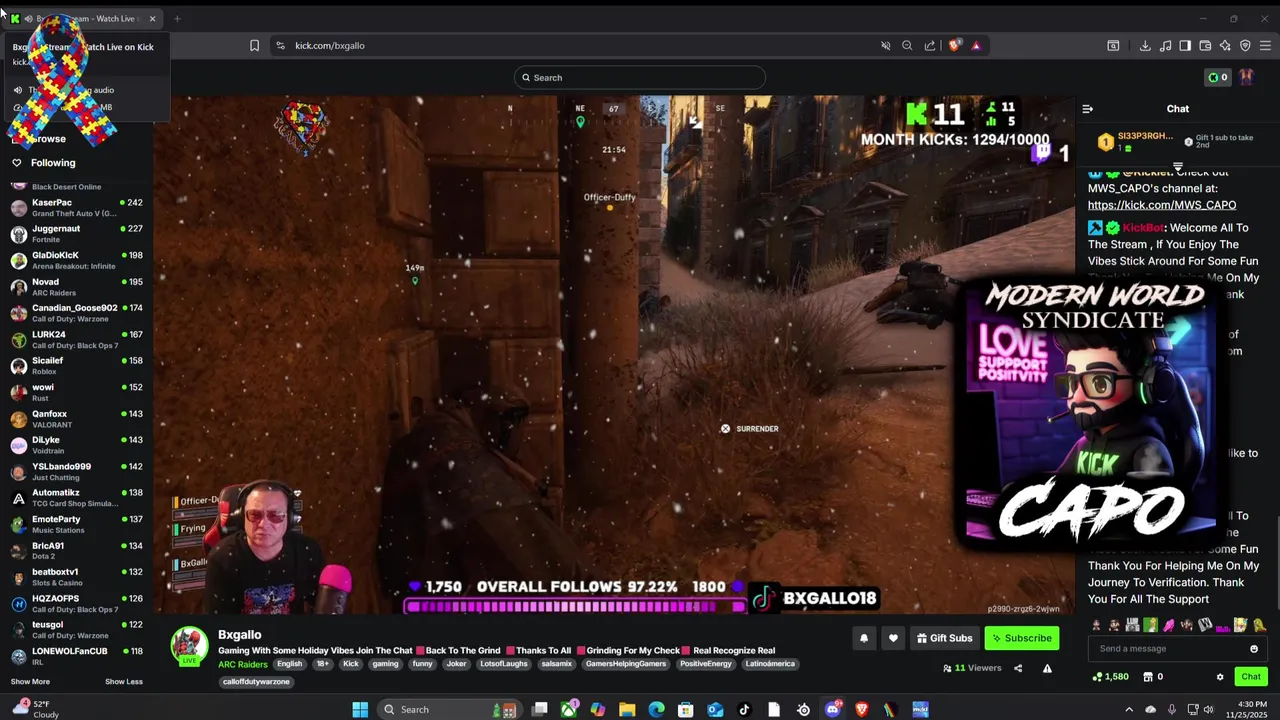Click the GamersHelpingGamers tag
Screen dimensions: 1280x720
(626, 664)
